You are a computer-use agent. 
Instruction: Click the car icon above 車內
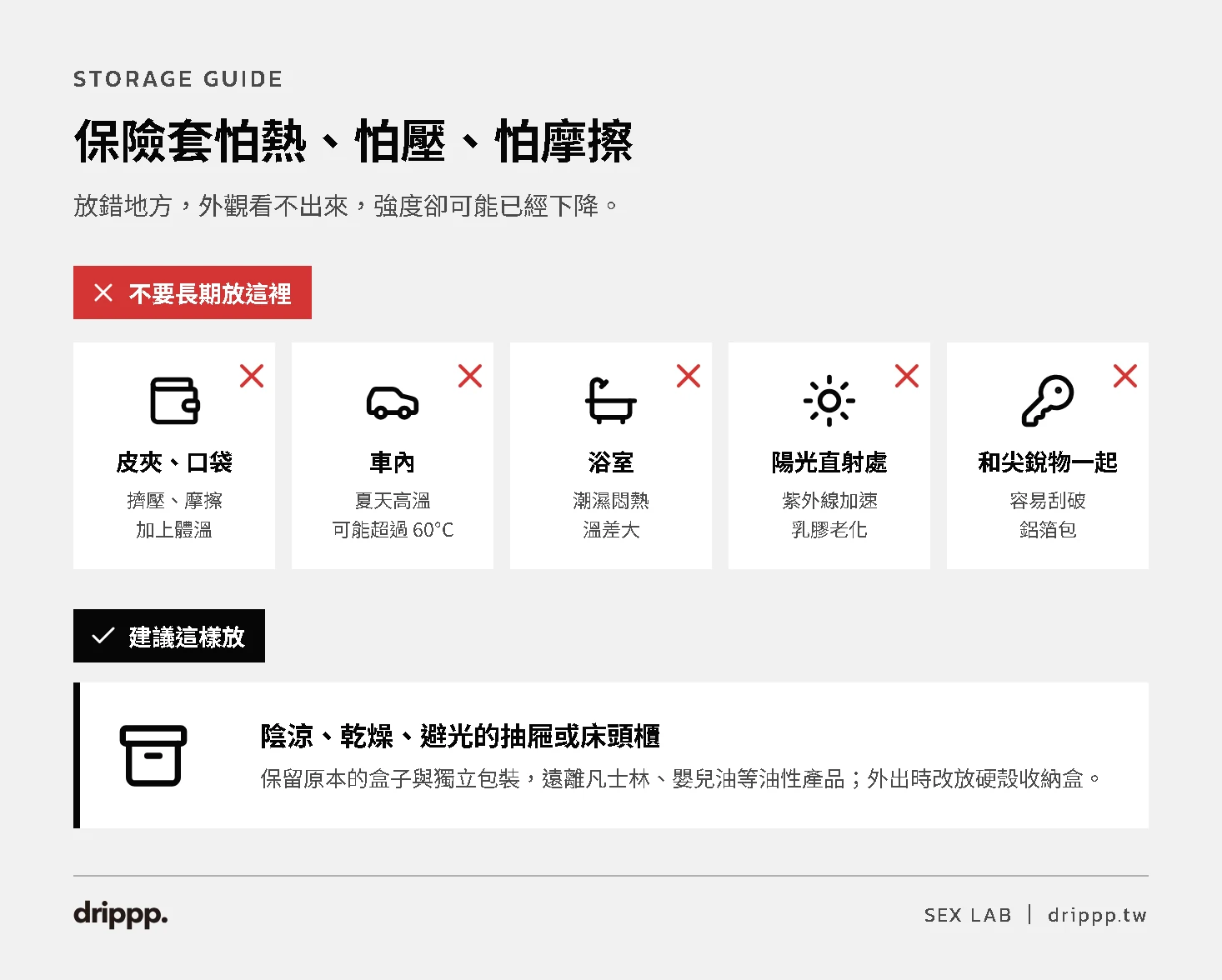(393, 402)
